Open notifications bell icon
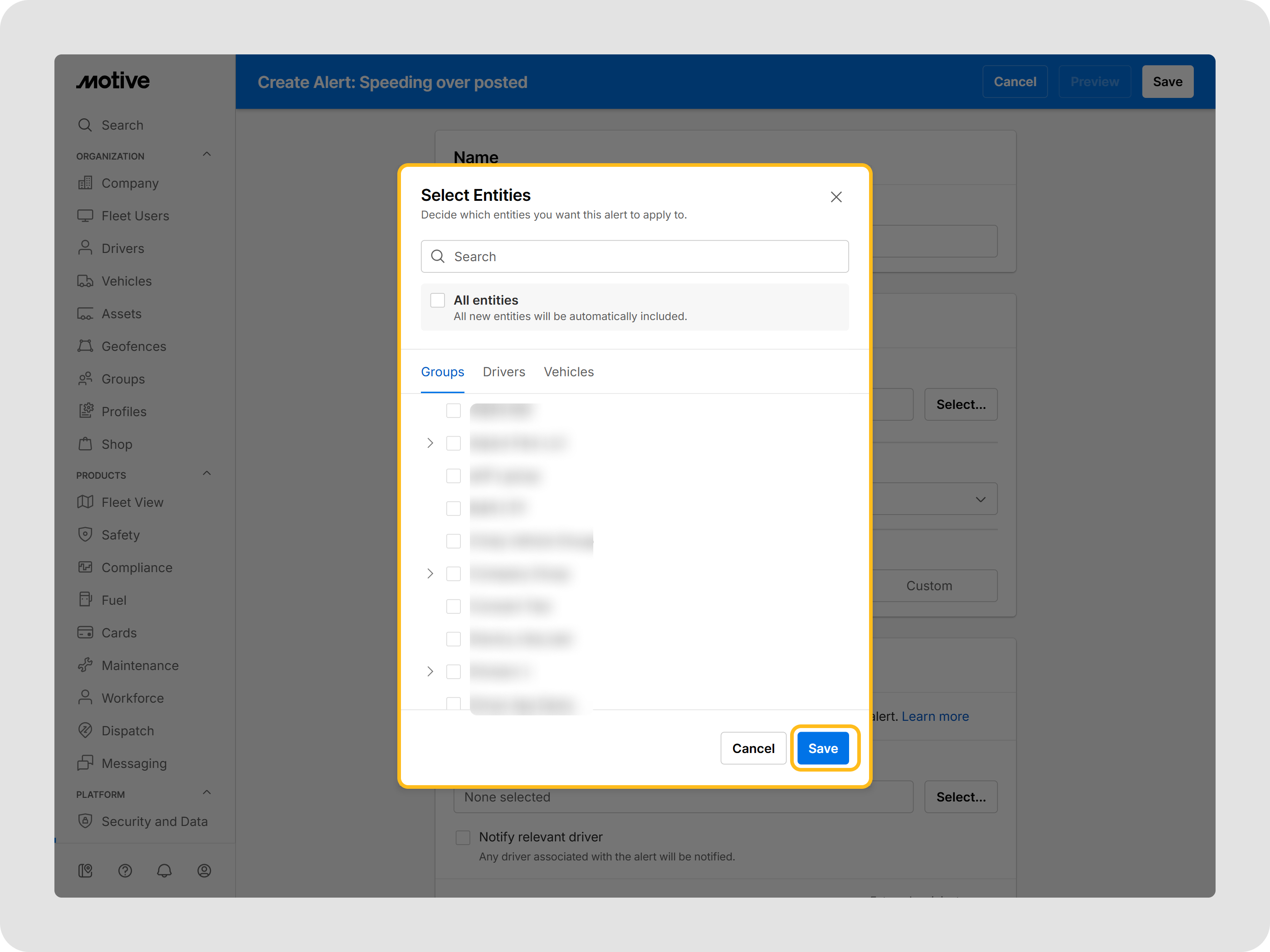The height and width of the screenshot is (952, 1270). [164, 871]
